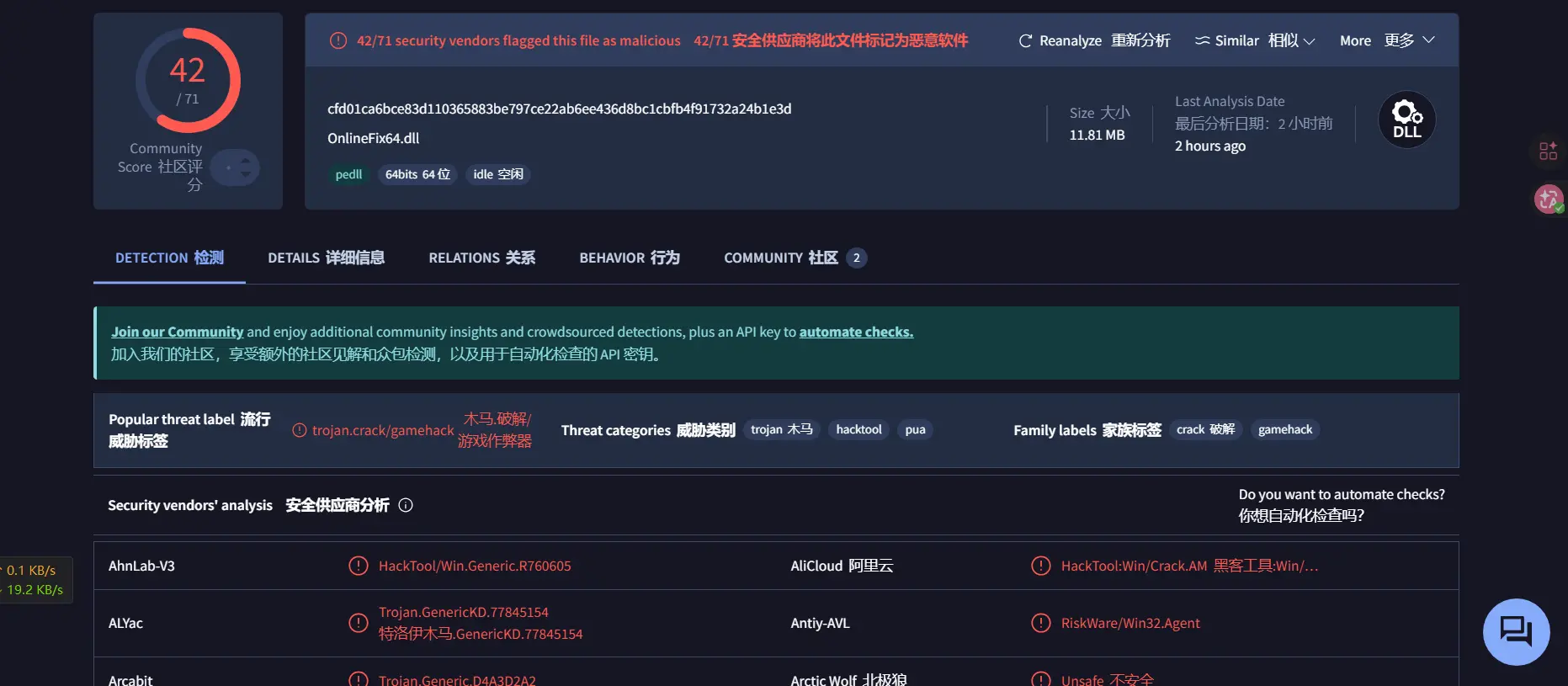
Task: Switch to the DETECTION tab
Action: [169, 258]
